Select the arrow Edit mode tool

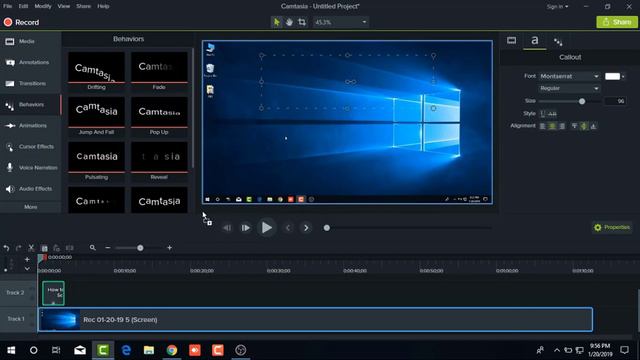pyautogui.click(x=276, y=22)
